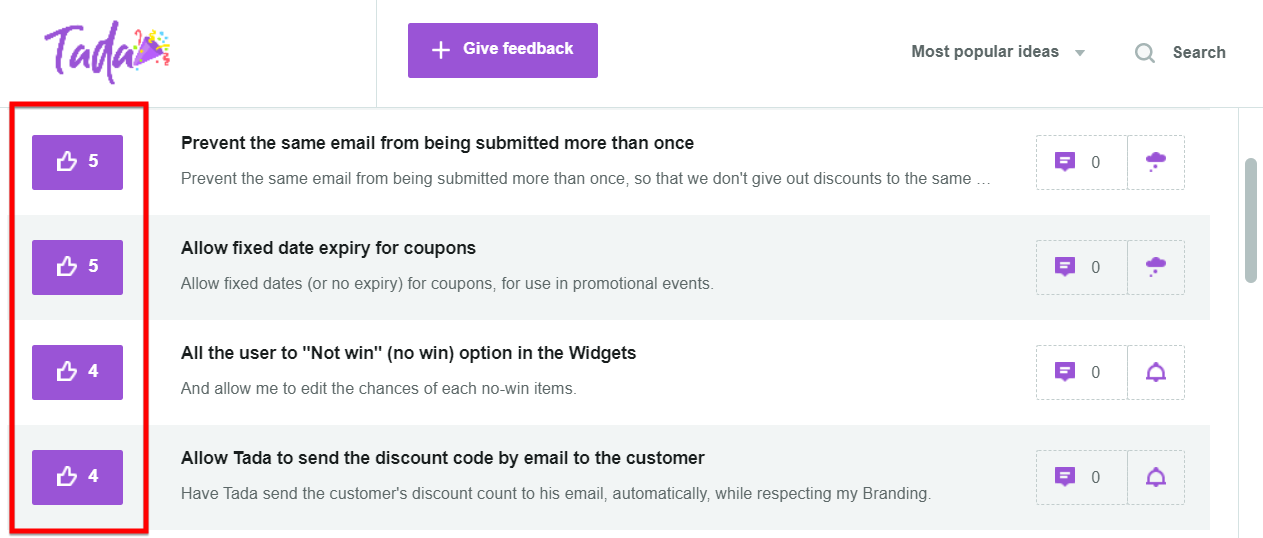1263x538 pixels.
Task: Open the "Allow Tada to send the discount code" title
Action: coord(443,458)
